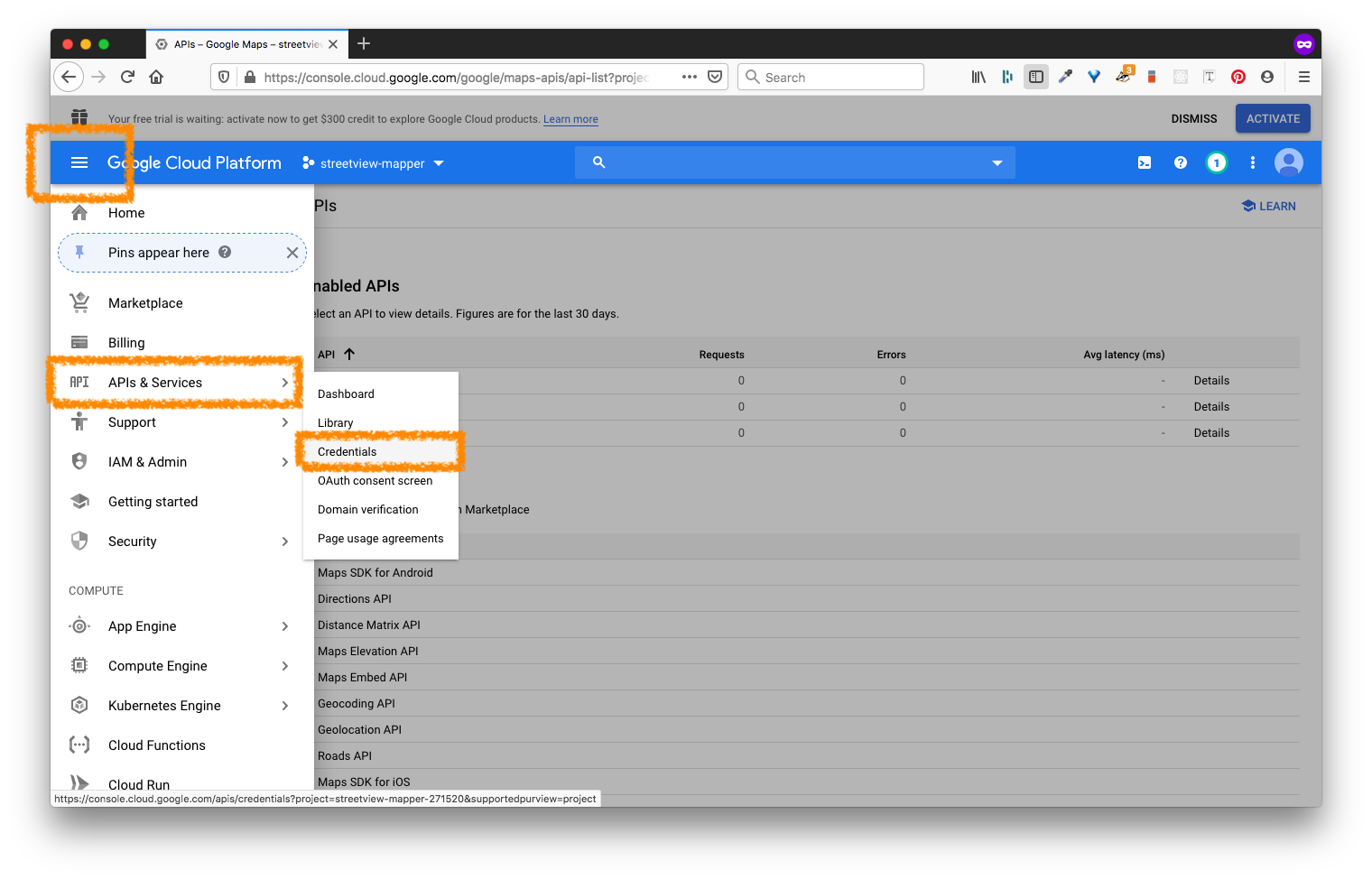
Task: Toggle the browser sidebar view icon
Action: 1035,77
